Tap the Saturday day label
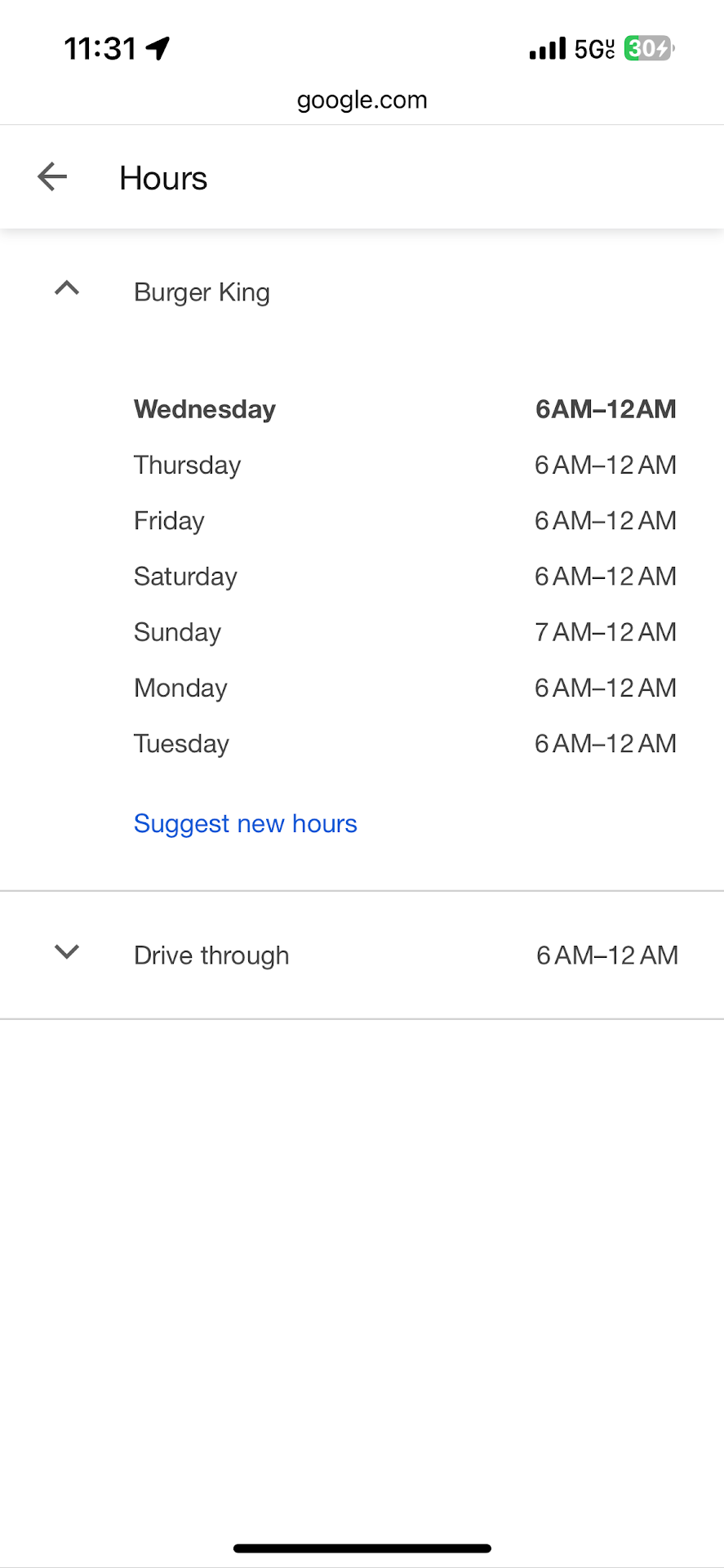 (x=185, y=577)
